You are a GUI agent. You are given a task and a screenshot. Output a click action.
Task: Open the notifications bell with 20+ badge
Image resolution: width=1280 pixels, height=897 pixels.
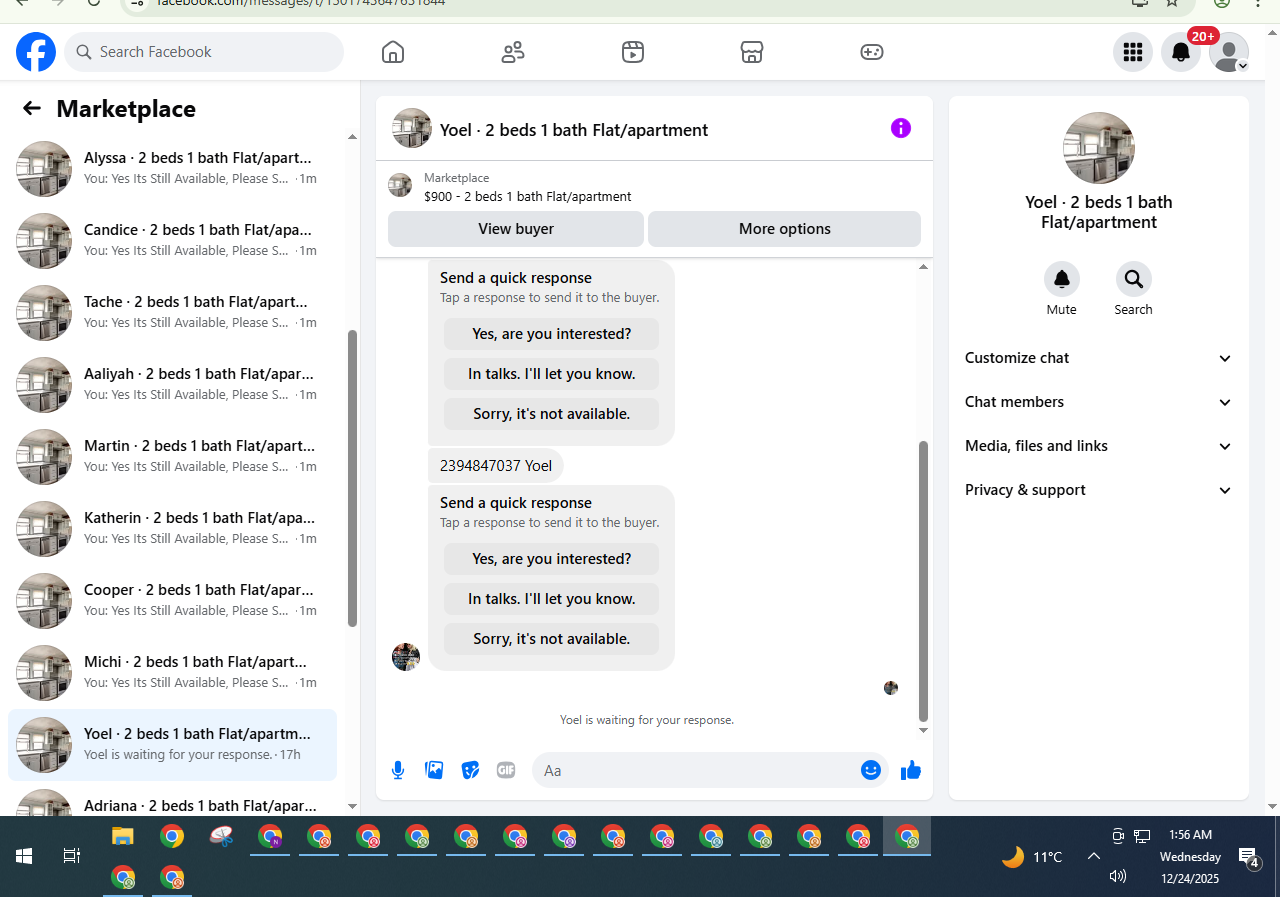click(x=1181, y=52)
